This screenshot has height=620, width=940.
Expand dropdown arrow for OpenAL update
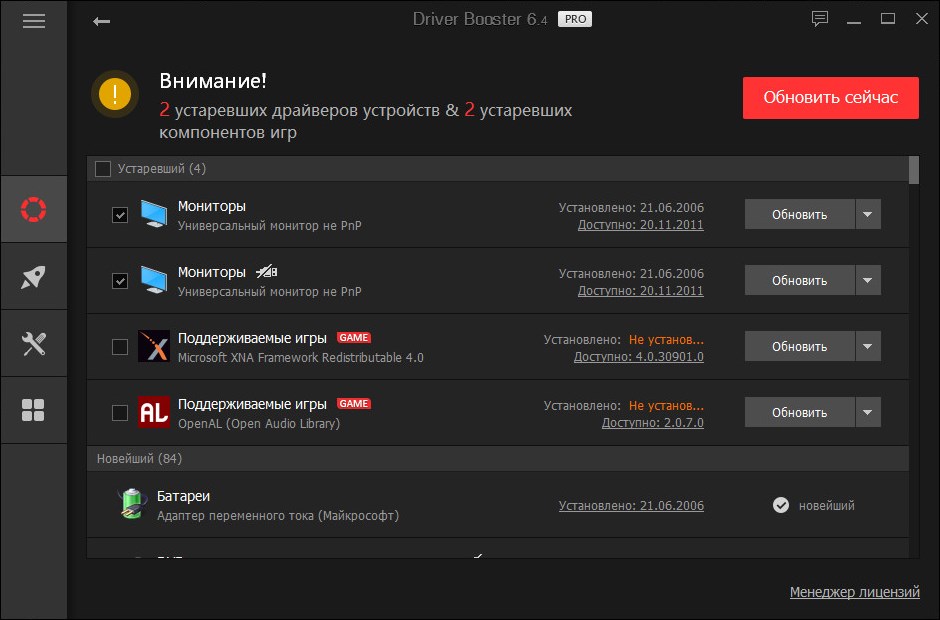click(x=868, y=412)
